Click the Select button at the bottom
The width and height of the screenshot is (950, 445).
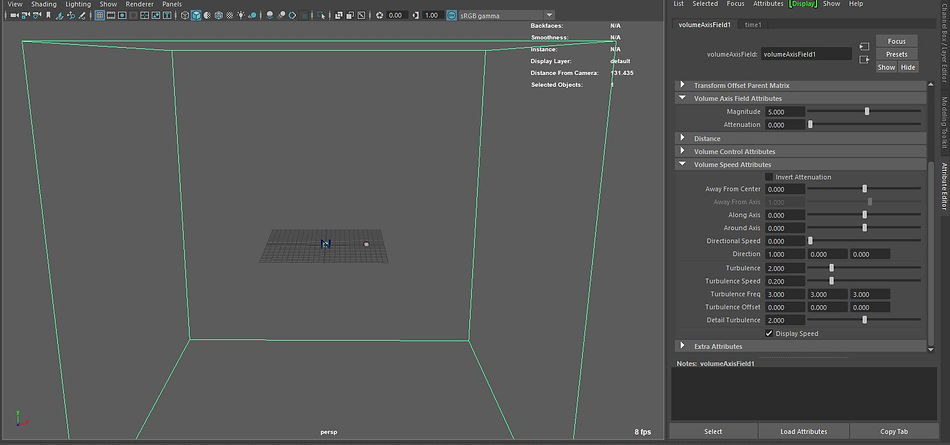coord(713,432)
